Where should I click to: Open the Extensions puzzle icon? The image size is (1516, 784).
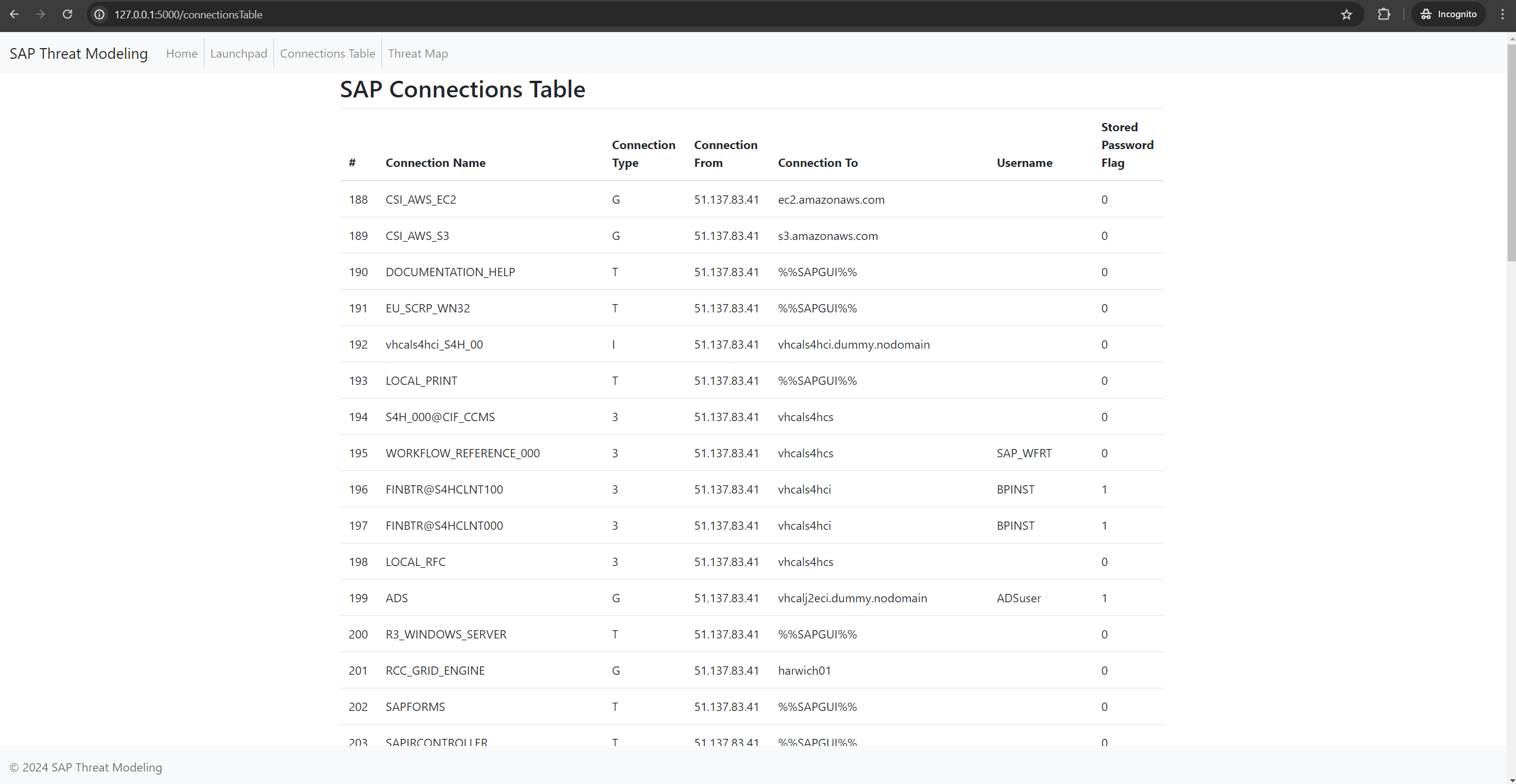tap(1383, 14)
